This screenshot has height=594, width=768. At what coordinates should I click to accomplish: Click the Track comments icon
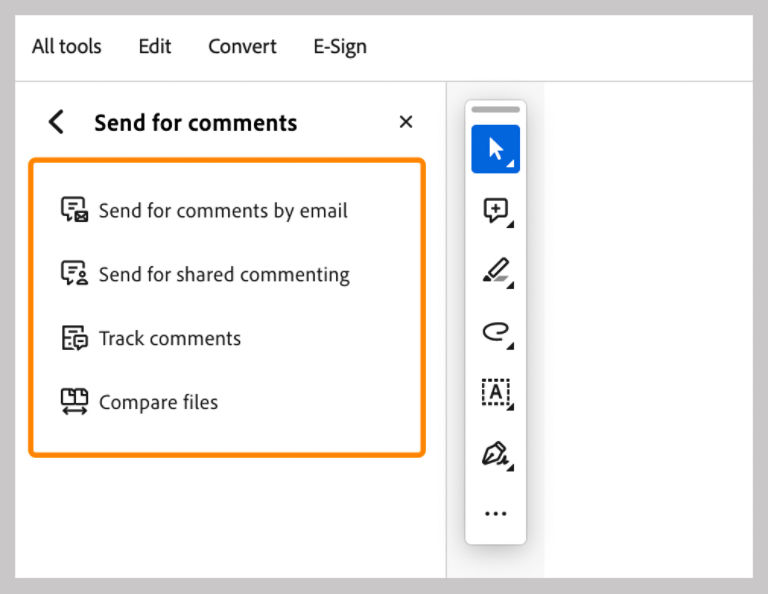click(x=74, y=338)
